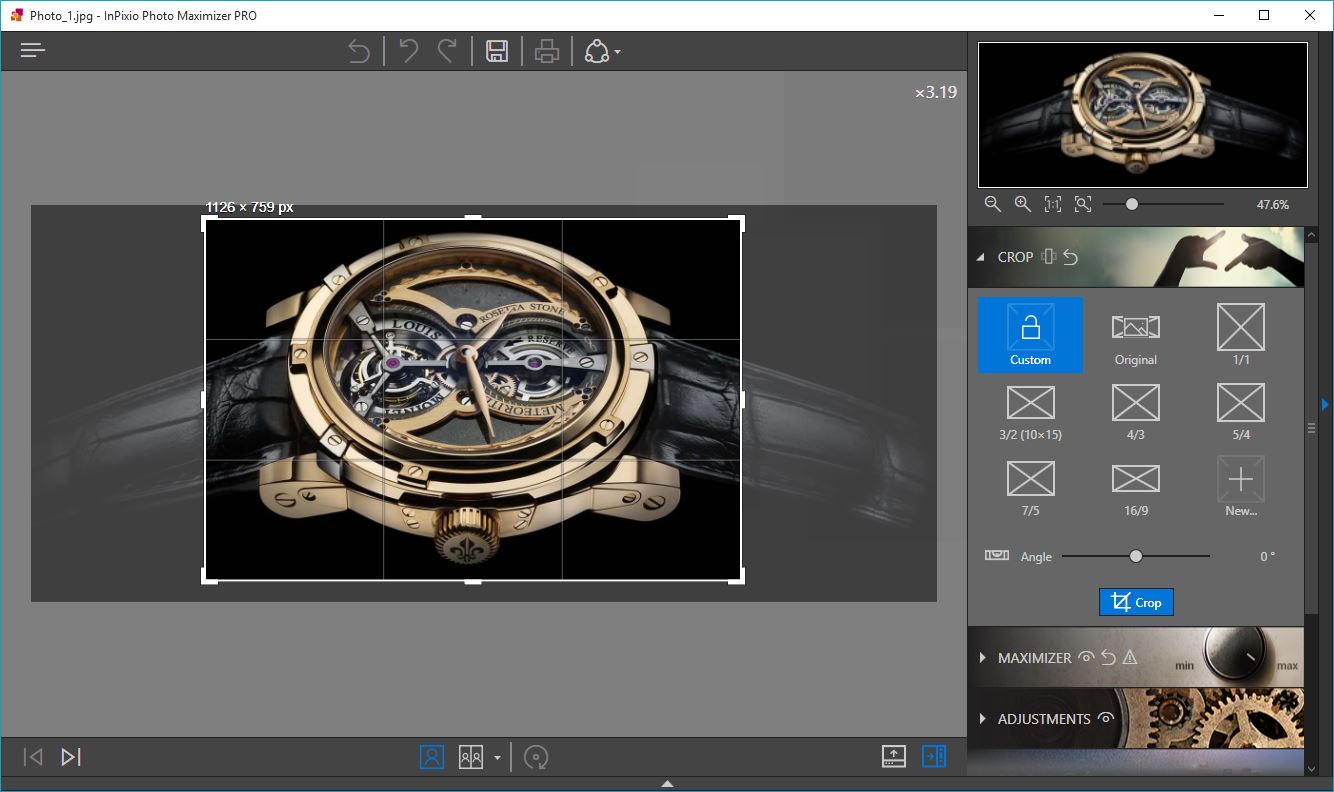Zoom out with the minus magnifier
Screen dimensions: 1334x792
[992, 204]
